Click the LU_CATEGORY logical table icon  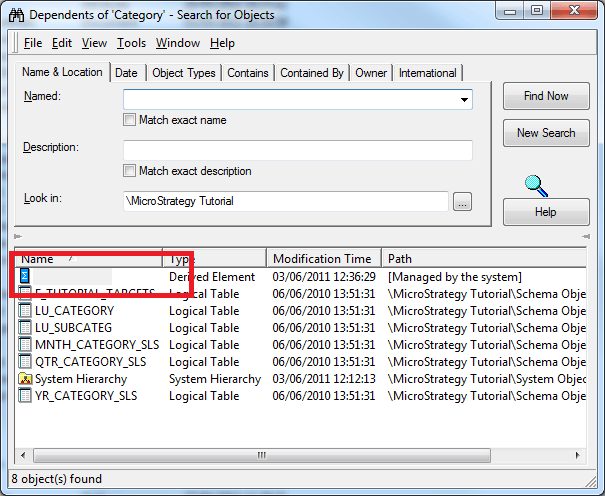pyautogui.click(x=26, y=311)
